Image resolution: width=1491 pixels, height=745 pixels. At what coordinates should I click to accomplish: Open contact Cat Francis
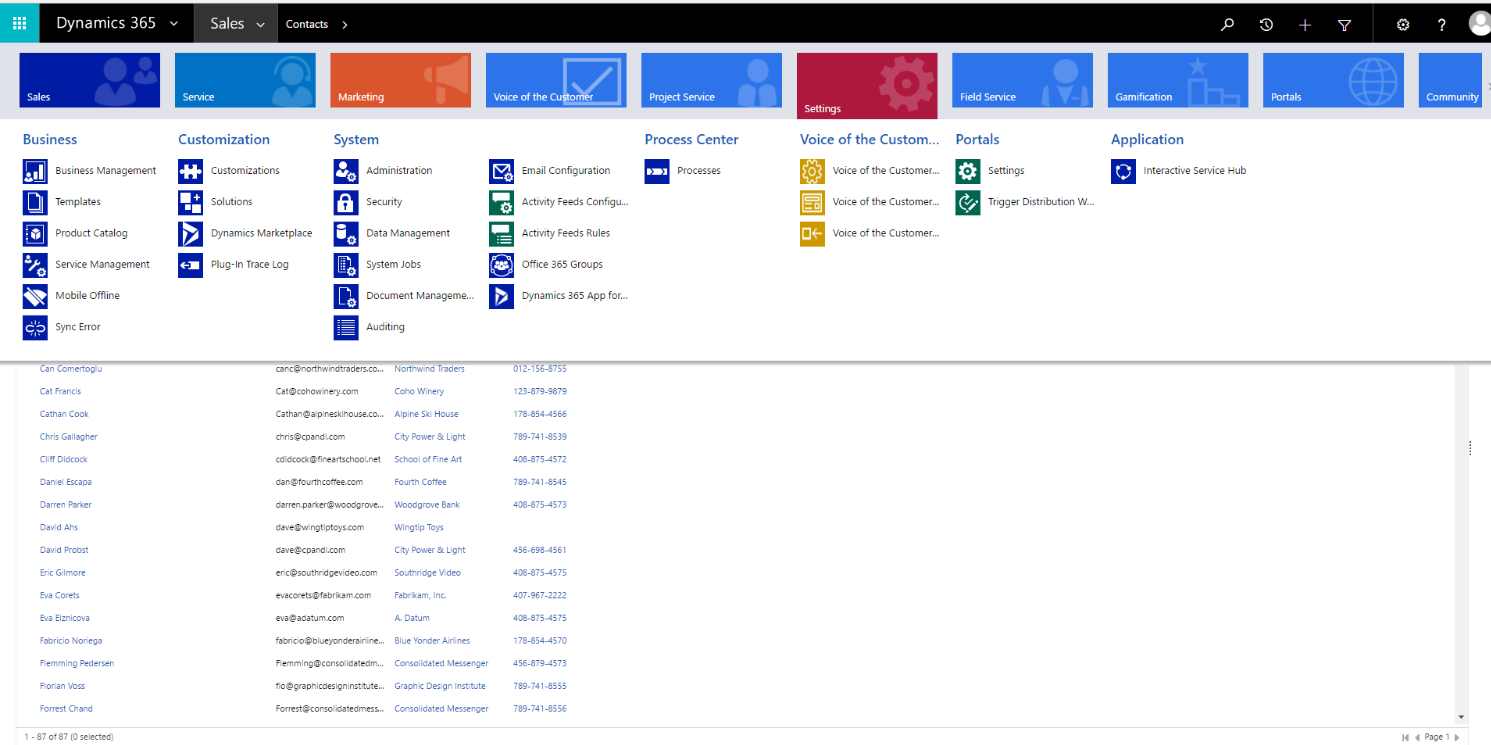[61, 392]
